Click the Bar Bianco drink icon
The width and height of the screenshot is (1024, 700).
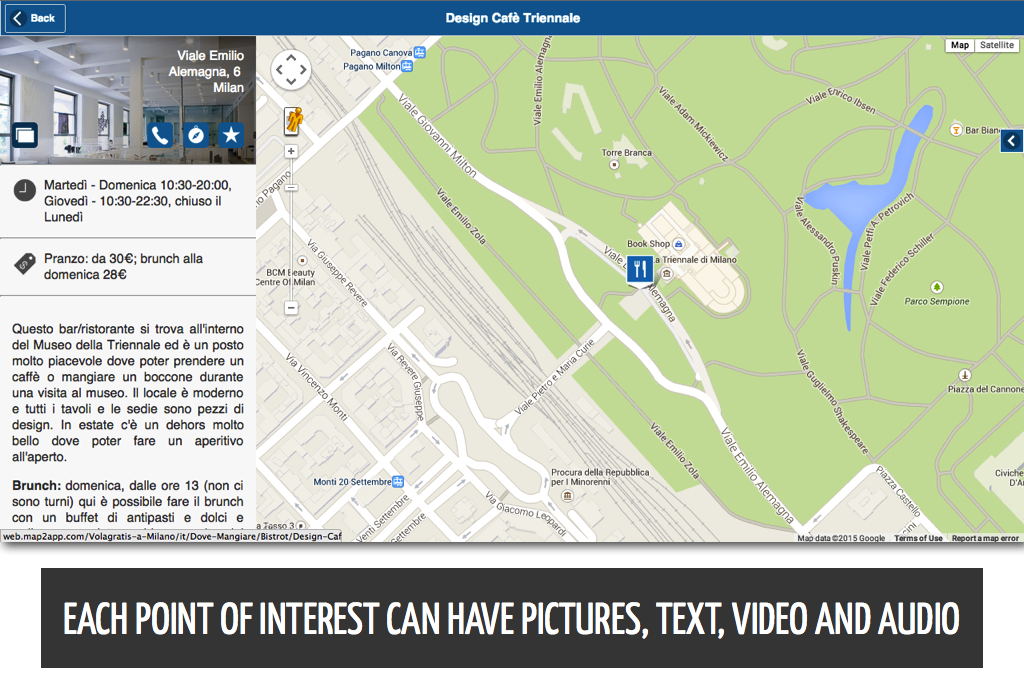(955, 129)
